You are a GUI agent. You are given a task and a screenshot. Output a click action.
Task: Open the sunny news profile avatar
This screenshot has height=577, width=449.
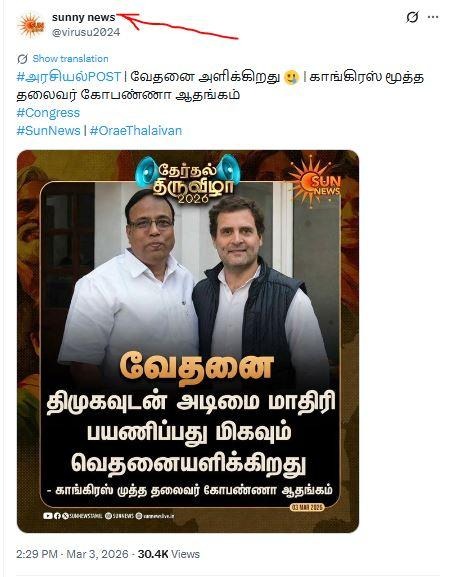(32, 25)
